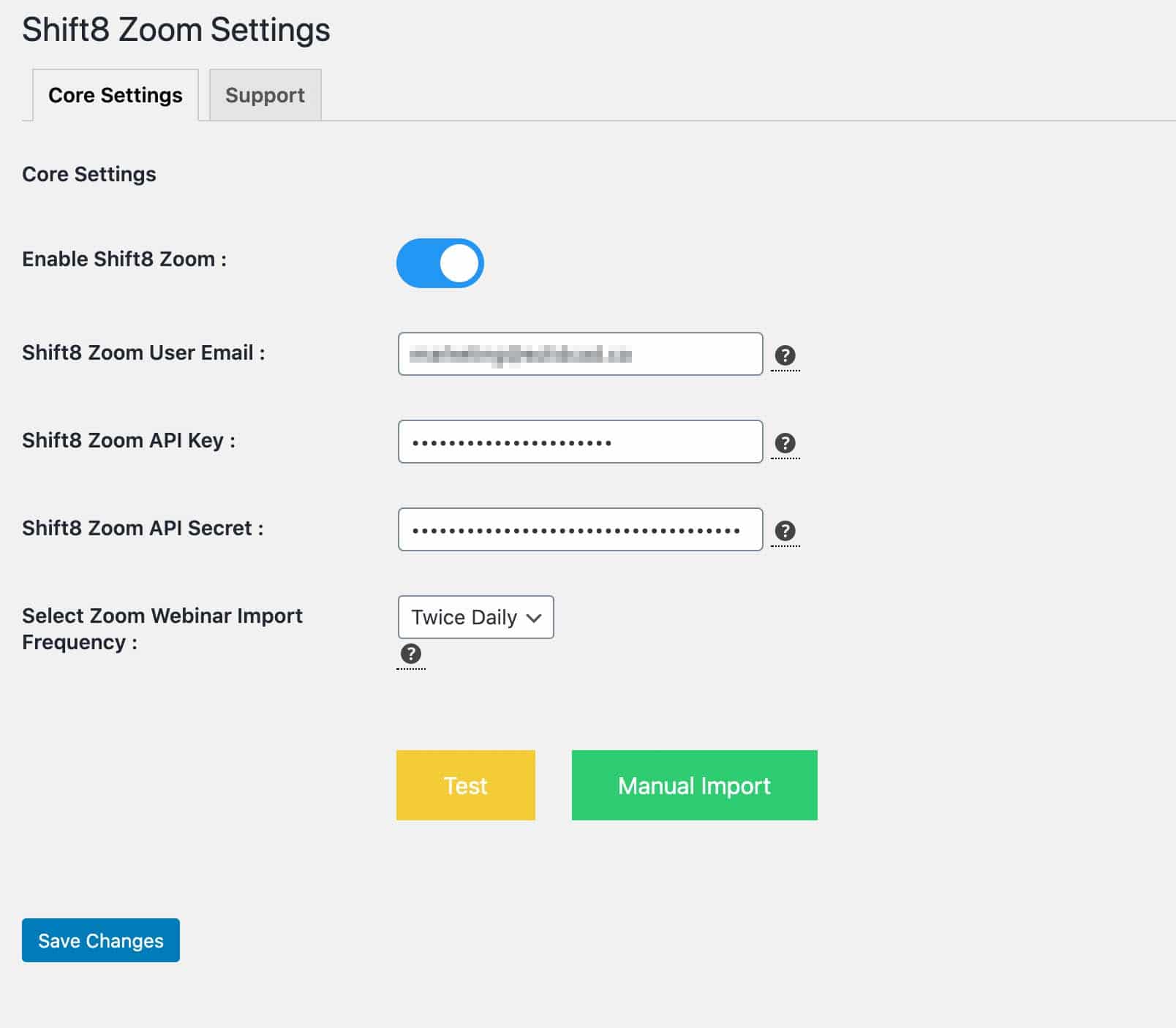Click the Save Changes button
The width and height of the screenshot is (1176, 1028).
tap(101, 940)
